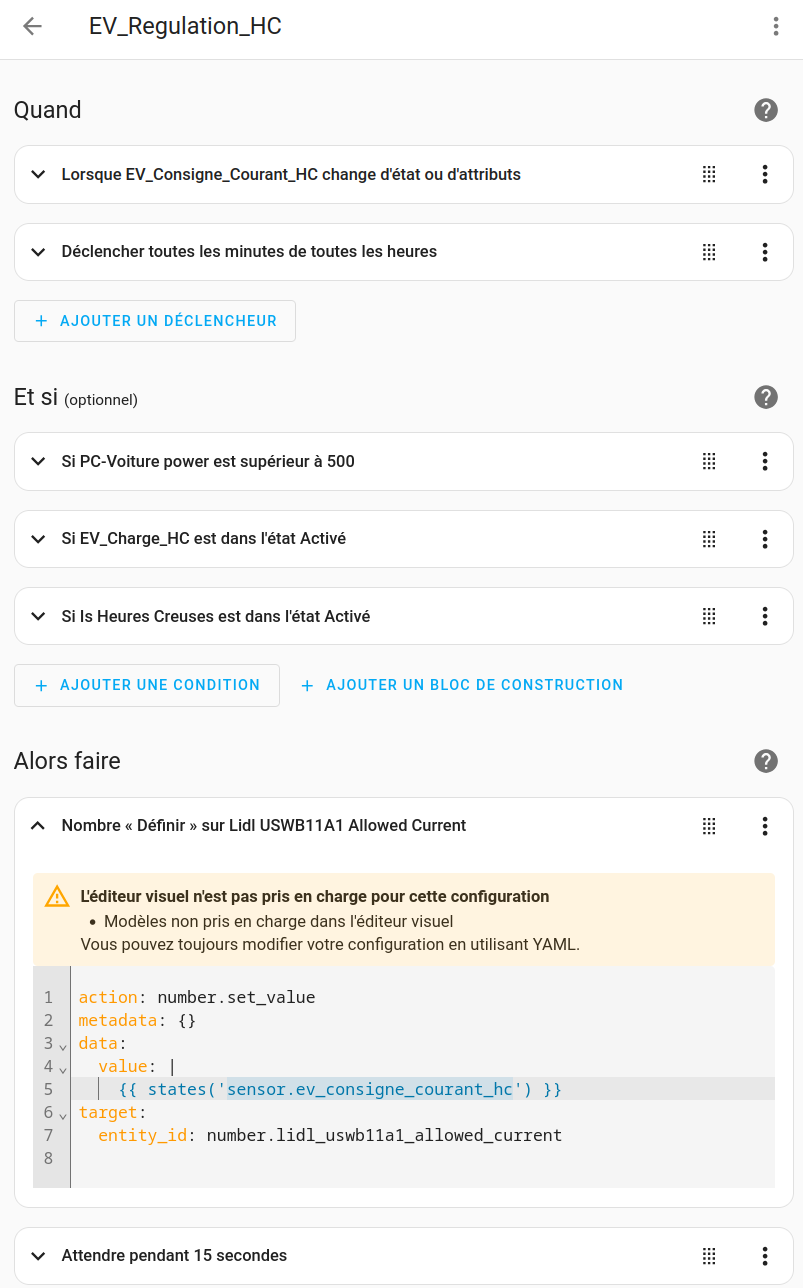Open help for the Alors faire section
The width and height of the screenshot is (803, 1288).
(x=766, y=761)
